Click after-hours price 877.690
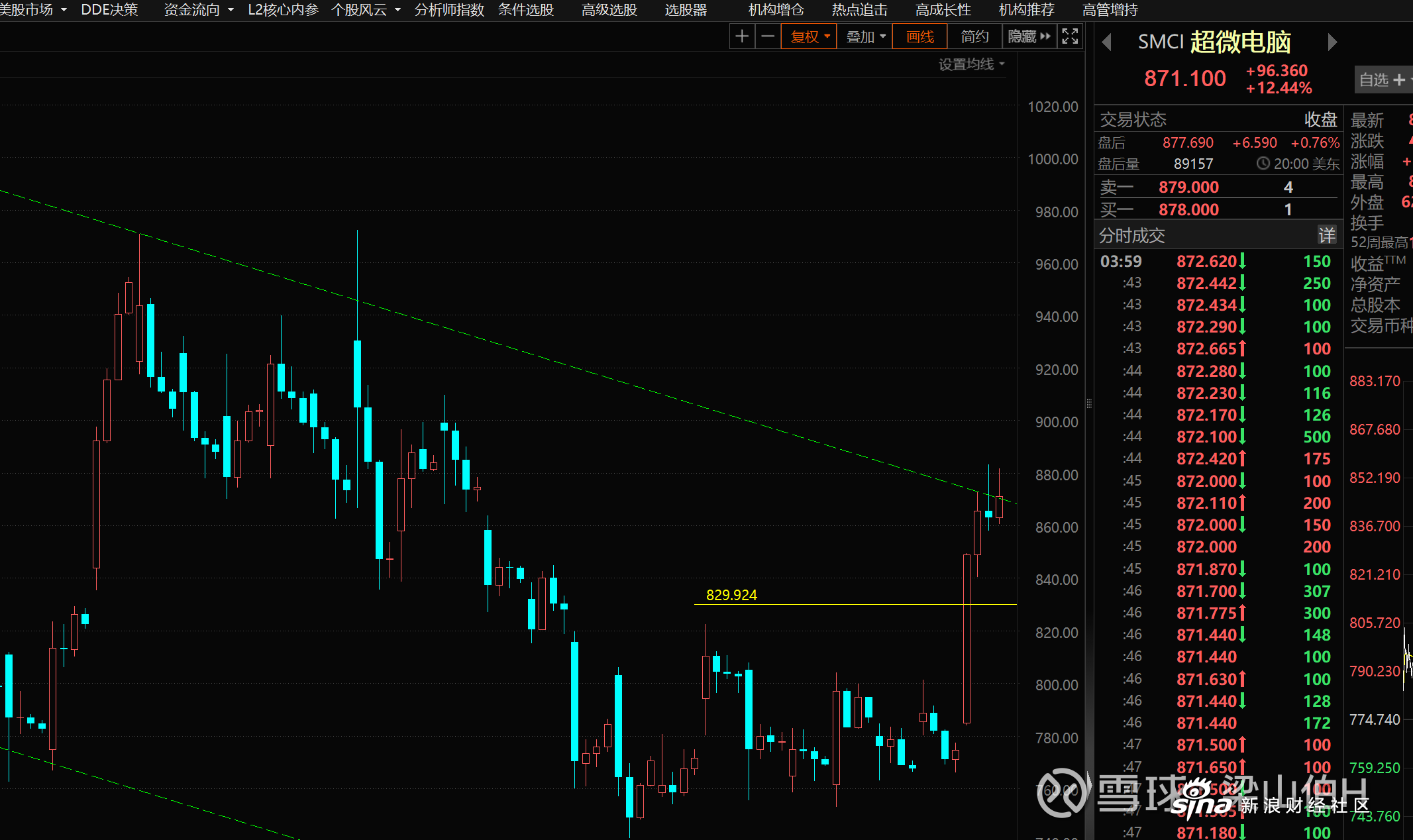The width and height of the screenshot is (1413, 840). [1188, 142]
